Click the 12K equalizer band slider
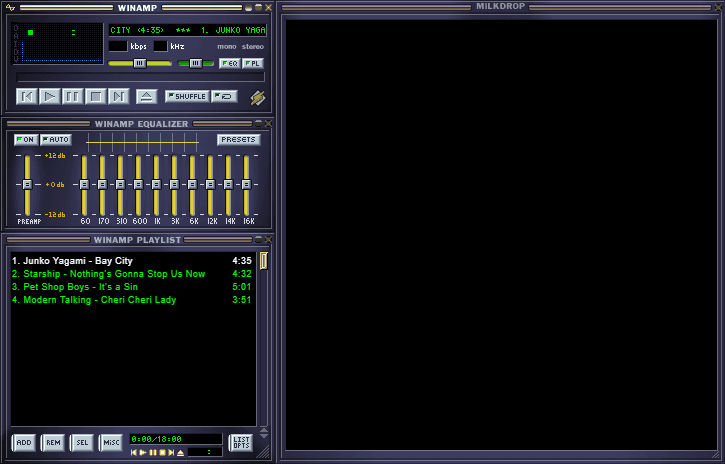 pyautogui.click(x=210, y=185)
